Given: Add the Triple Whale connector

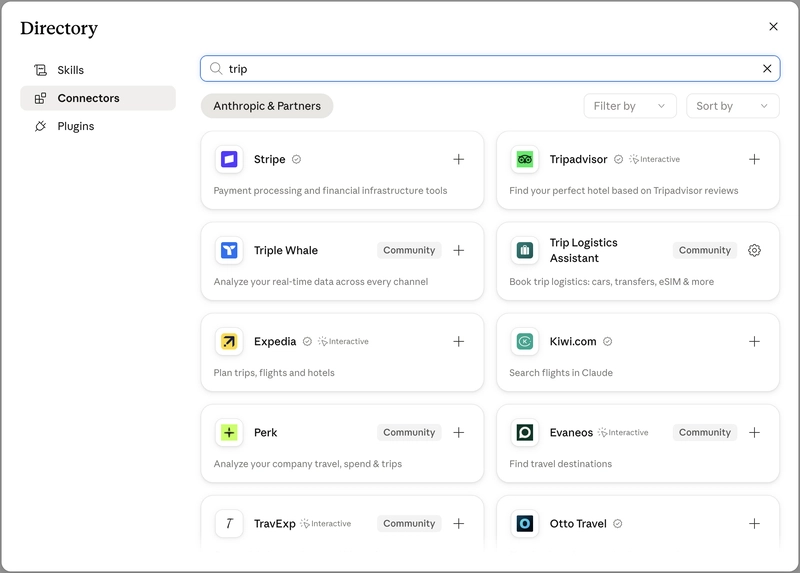Looking at the screenshot, I should 459,250.
